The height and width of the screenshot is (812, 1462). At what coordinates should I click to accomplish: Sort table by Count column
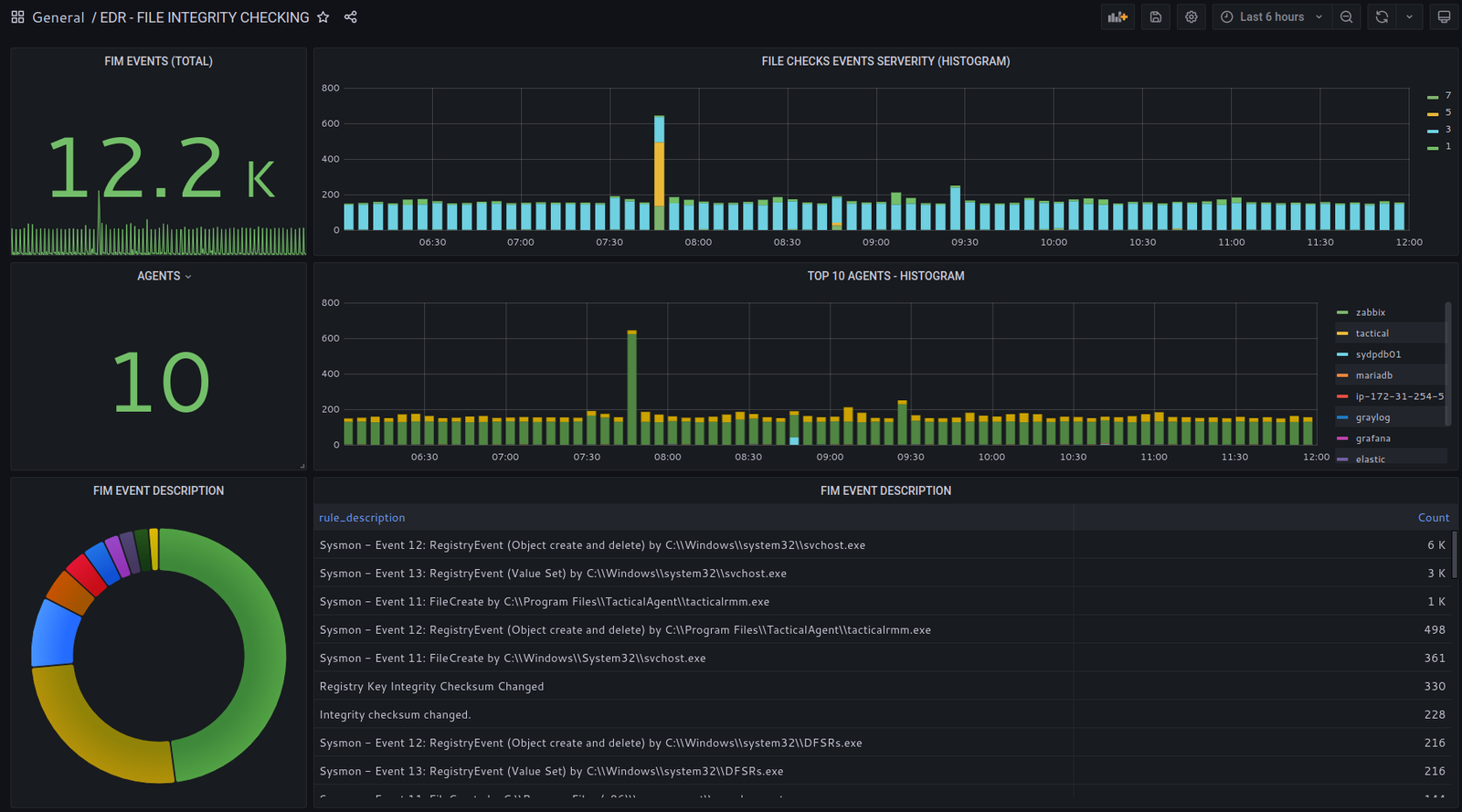tap(1433, 518)
